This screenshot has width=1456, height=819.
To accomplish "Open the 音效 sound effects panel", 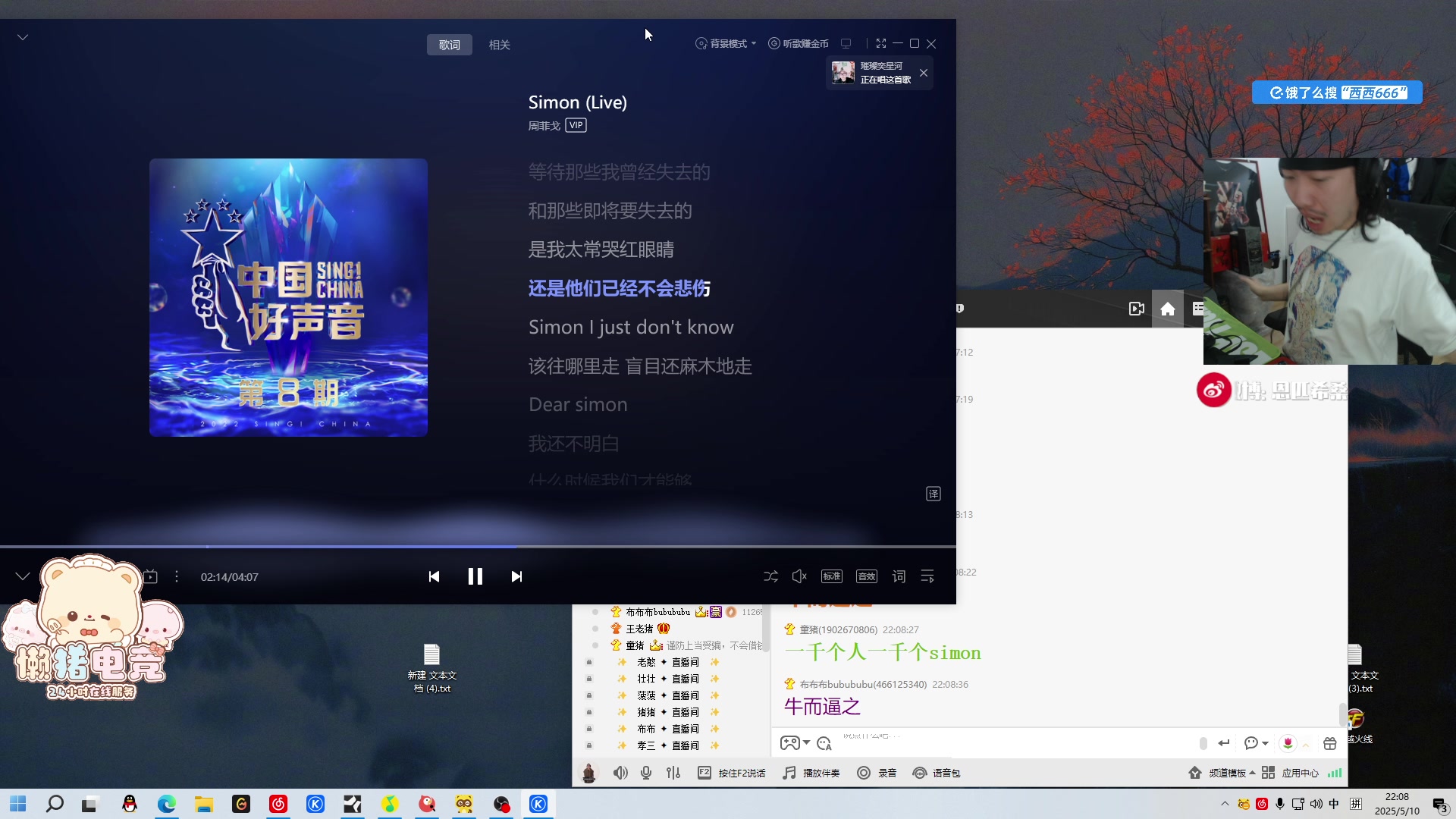I will pyautogui.click(x=867, y=576).
